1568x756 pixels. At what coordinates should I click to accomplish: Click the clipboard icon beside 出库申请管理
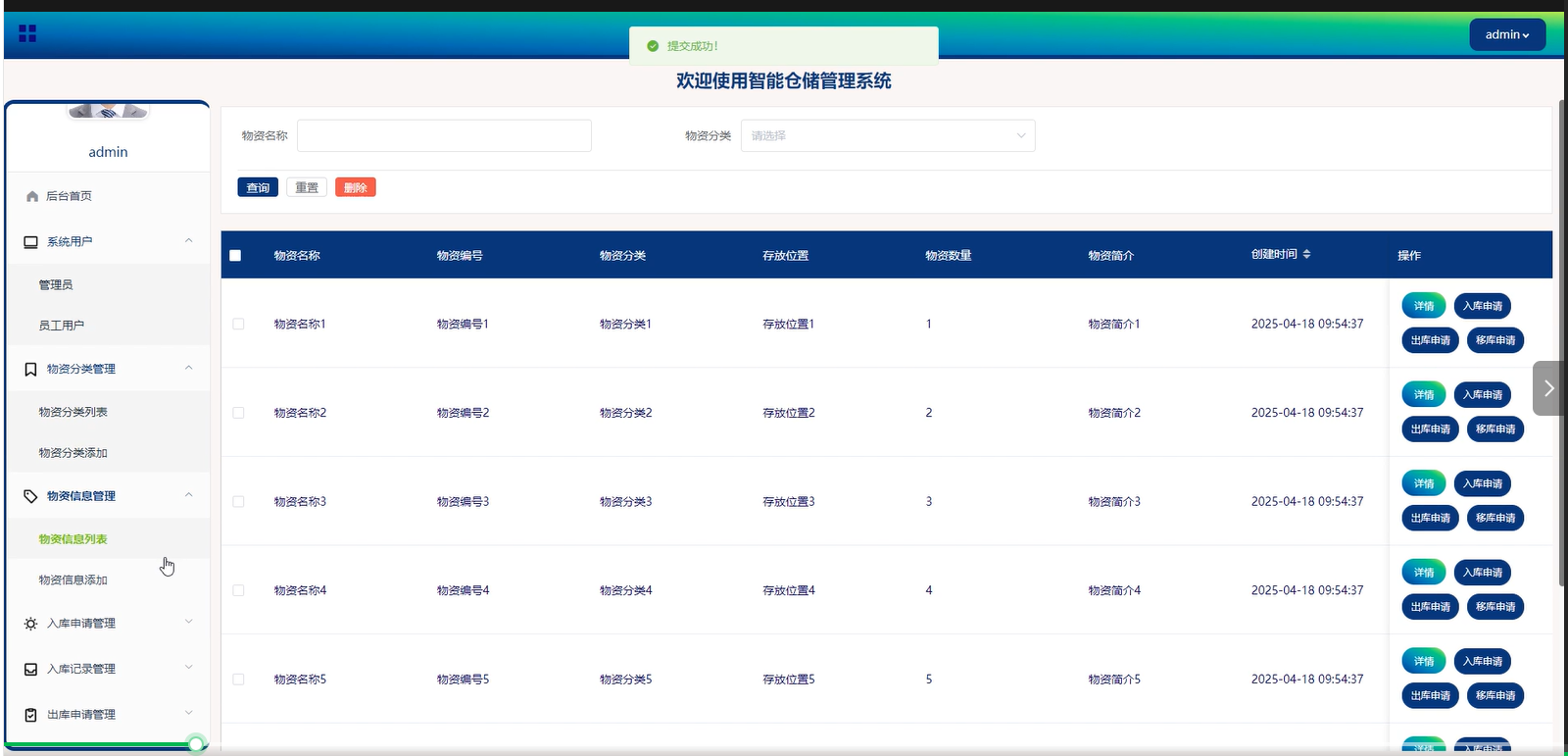point(30,715)
